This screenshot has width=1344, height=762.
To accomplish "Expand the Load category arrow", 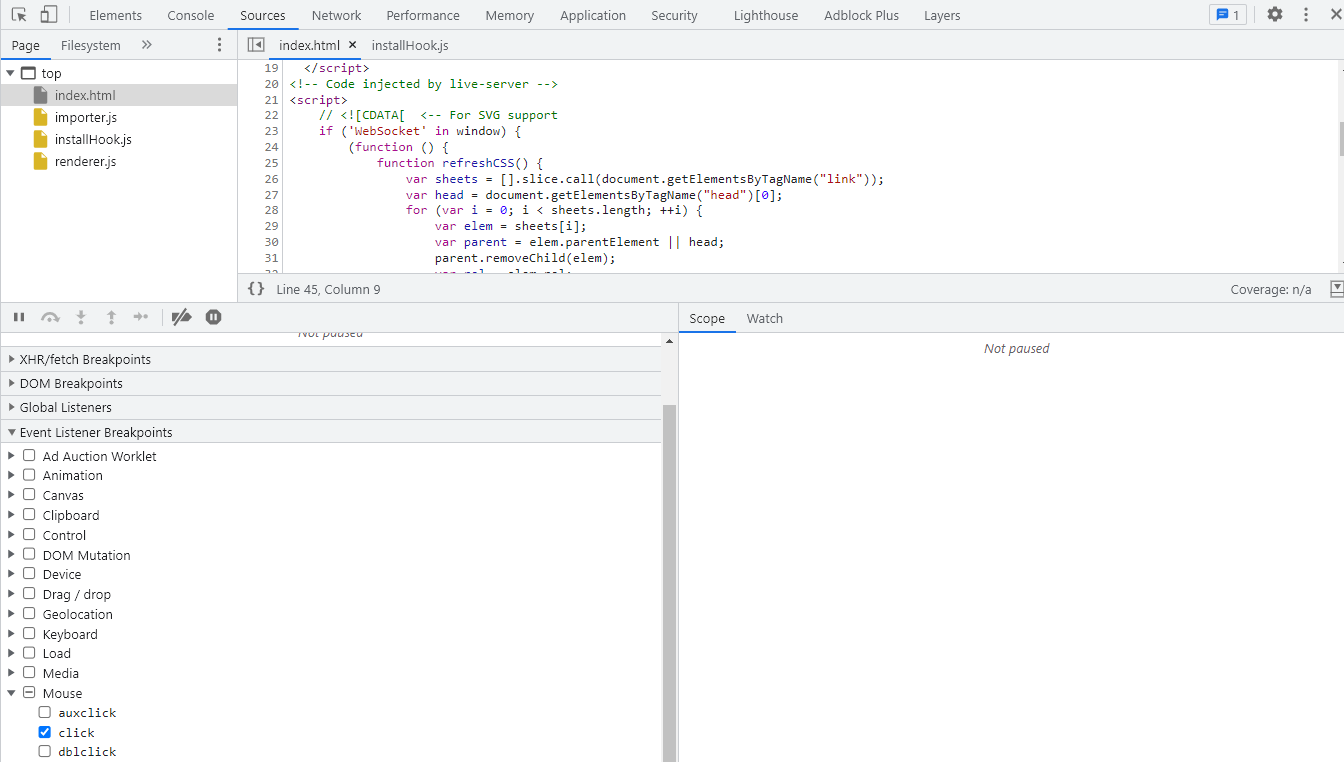I will coord(11,653).
